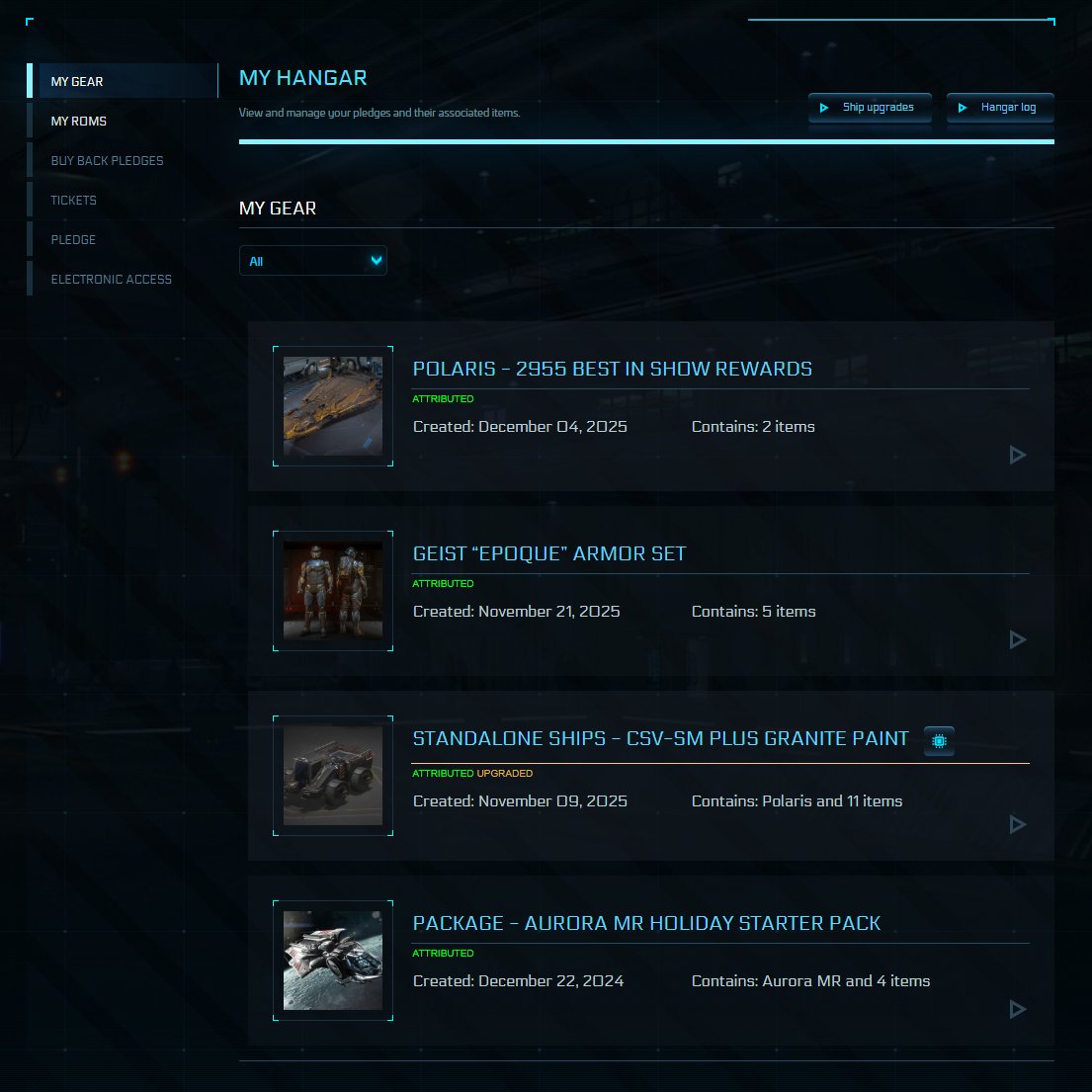Open Package – Aurora MR Holiday Starter Pack title
This screenshot has width=1092, height=1092.
click(646, 923)
